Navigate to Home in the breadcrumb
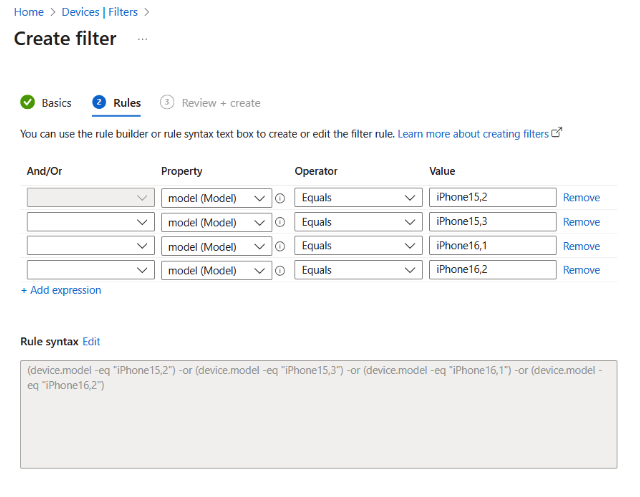This screenshot has height=497, width=640. click(28, 12)
